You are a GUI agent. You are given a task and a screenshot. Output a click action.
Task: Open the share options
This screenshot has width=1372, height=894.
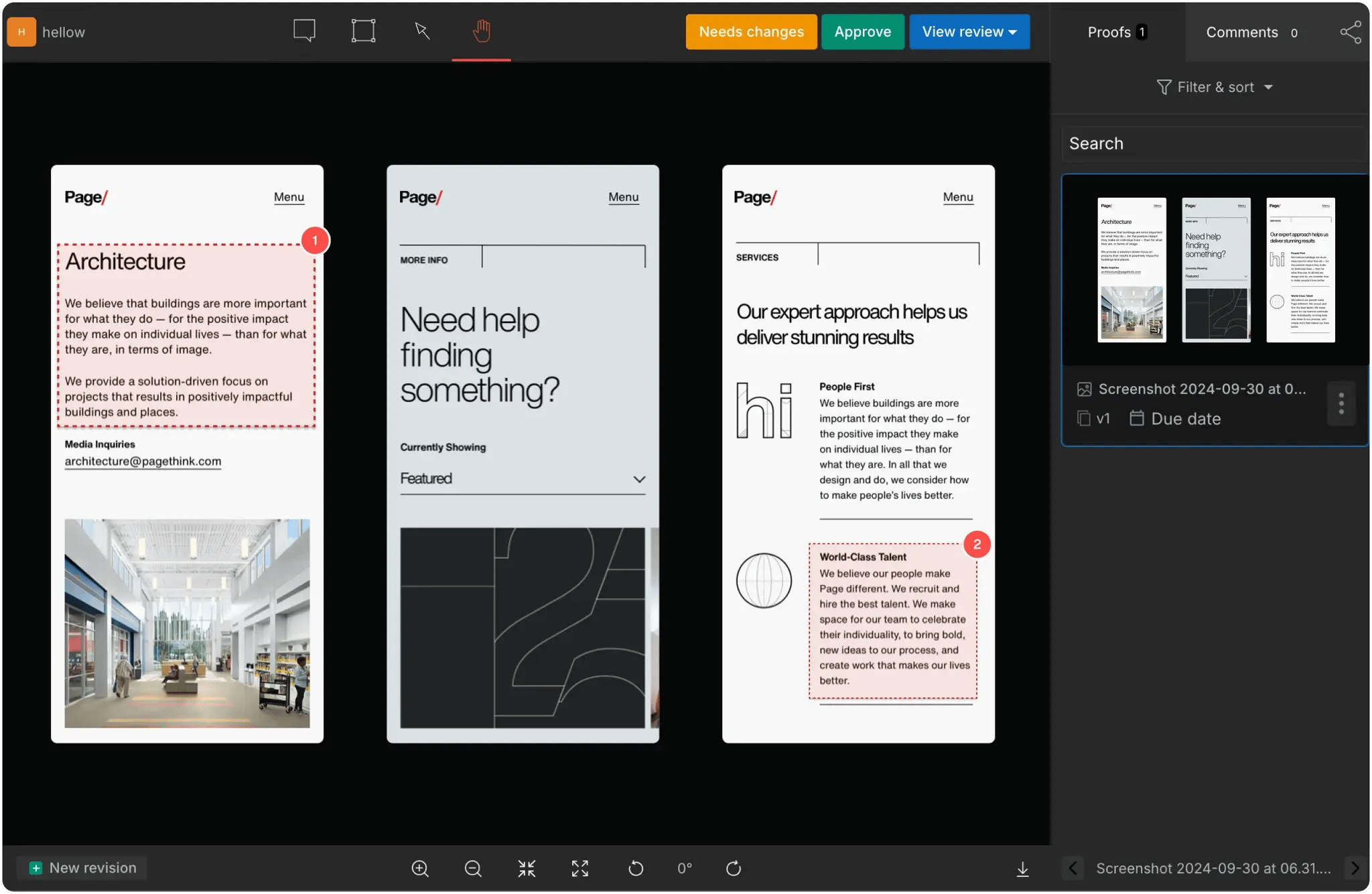coord(1350,31)
